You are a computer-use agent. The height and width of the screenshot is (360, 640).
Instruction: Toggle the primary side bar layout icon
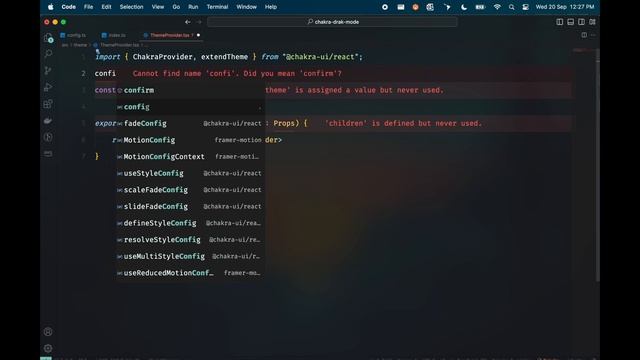560,22
